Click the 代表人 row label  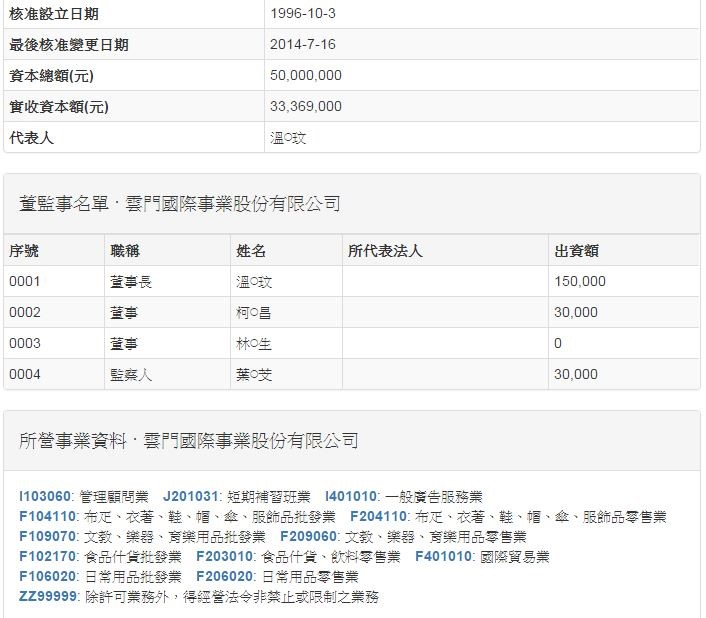(x=32, y=137)
